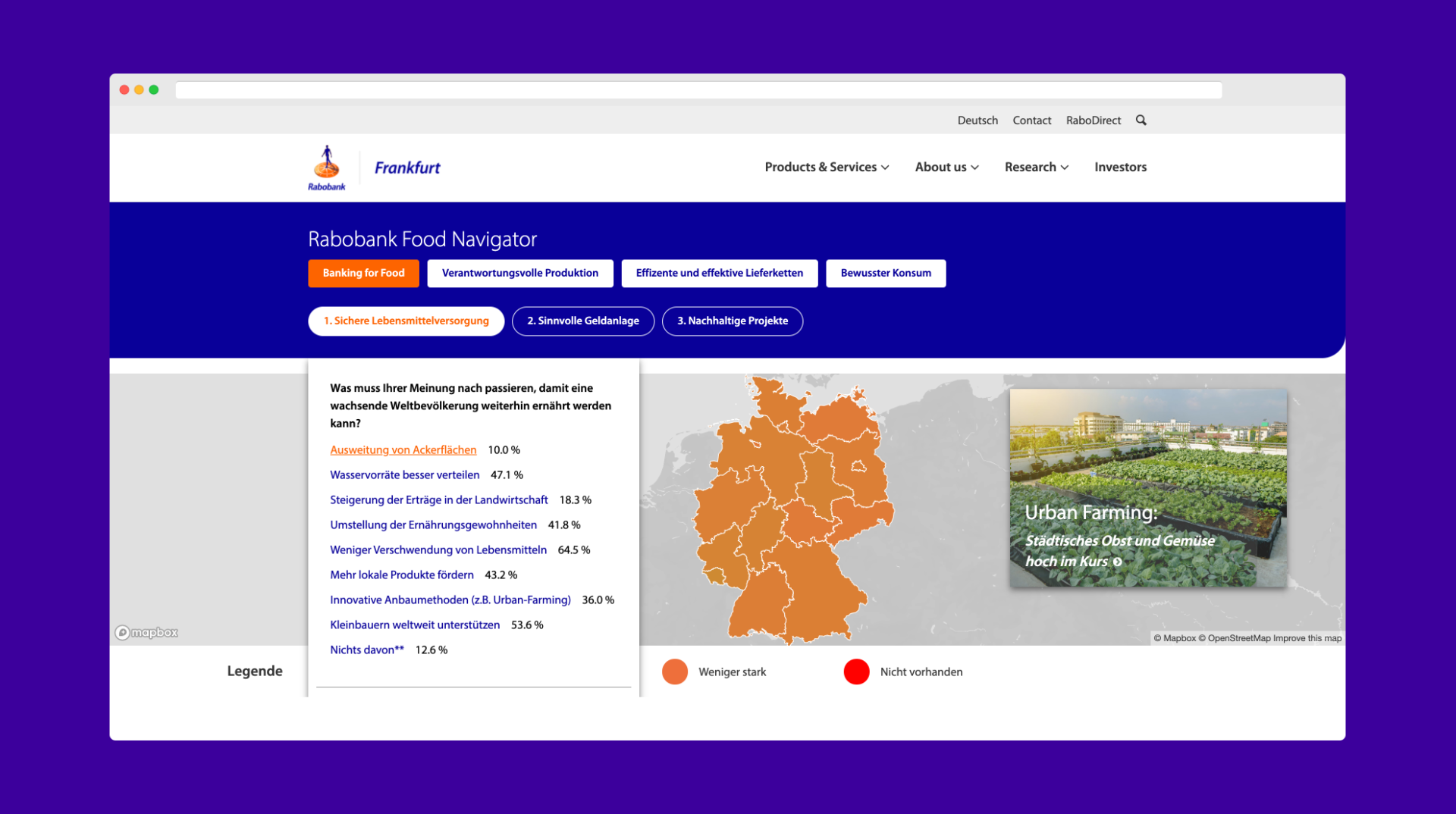This screenshot has width=1456, height=814.
Task: Open the OpenStreetMap attribution link
Action: pos(1234,638)
